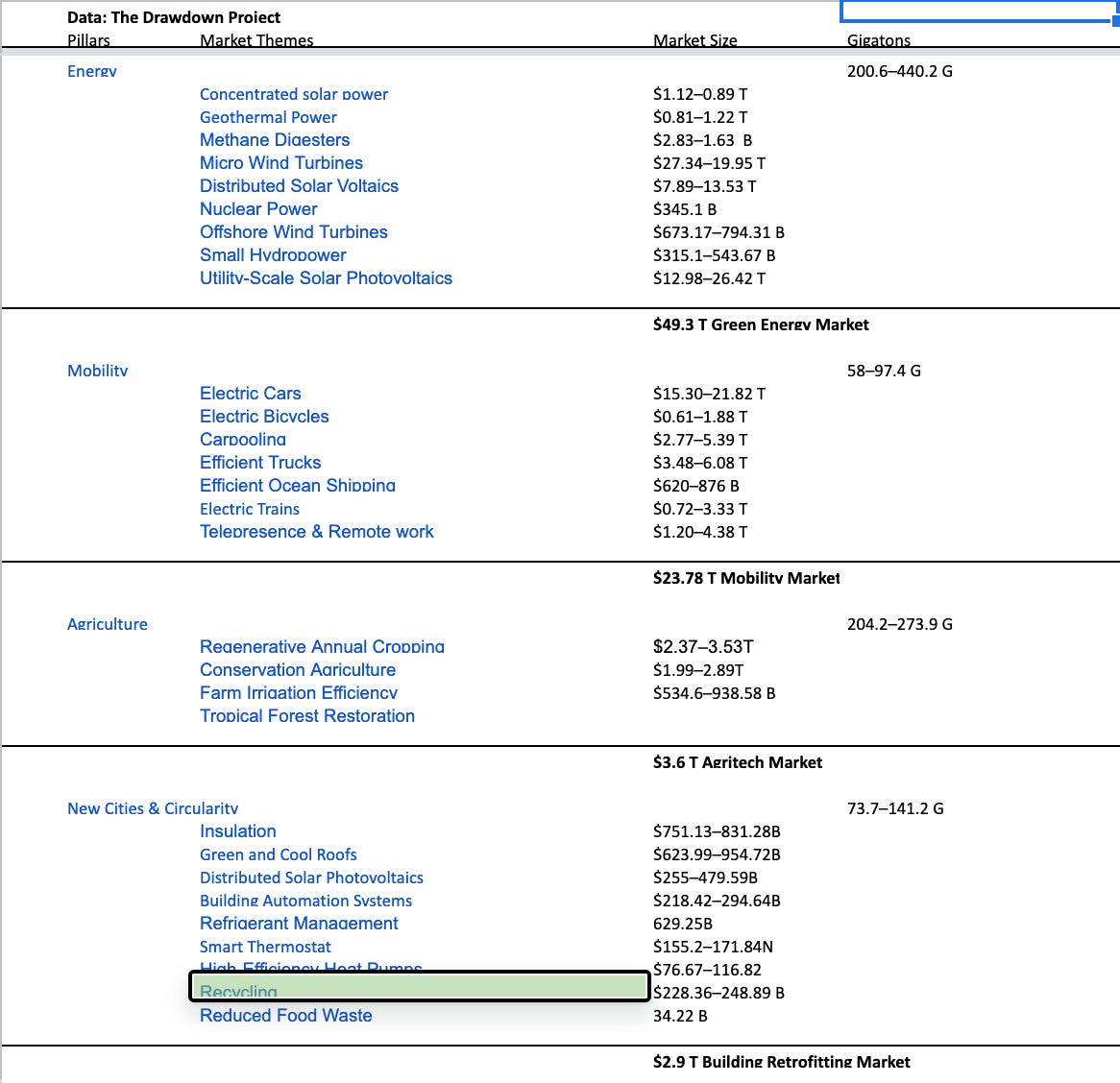The width and height of the screenshot is (1120, 1083).
Task: Select 'Data: The Drawdown Project' title
Action: (x=174, y=17)
